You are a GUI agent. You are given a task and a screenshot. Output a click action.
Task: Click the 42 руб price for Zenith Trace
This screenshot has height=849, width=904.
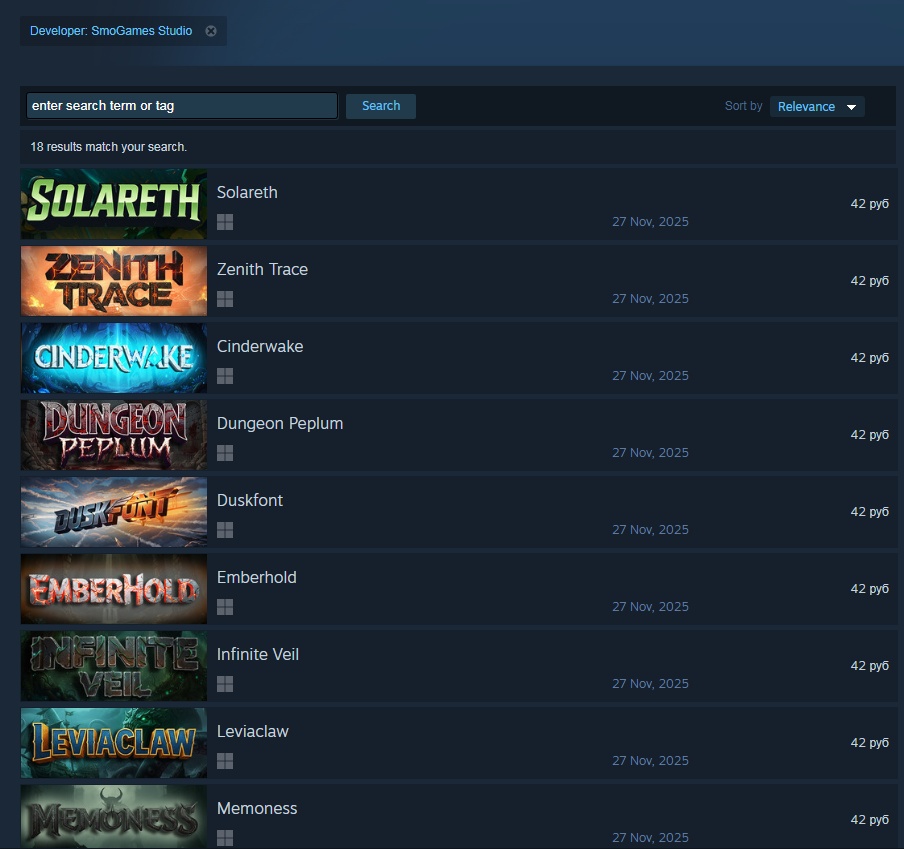[x=869, y=281]
